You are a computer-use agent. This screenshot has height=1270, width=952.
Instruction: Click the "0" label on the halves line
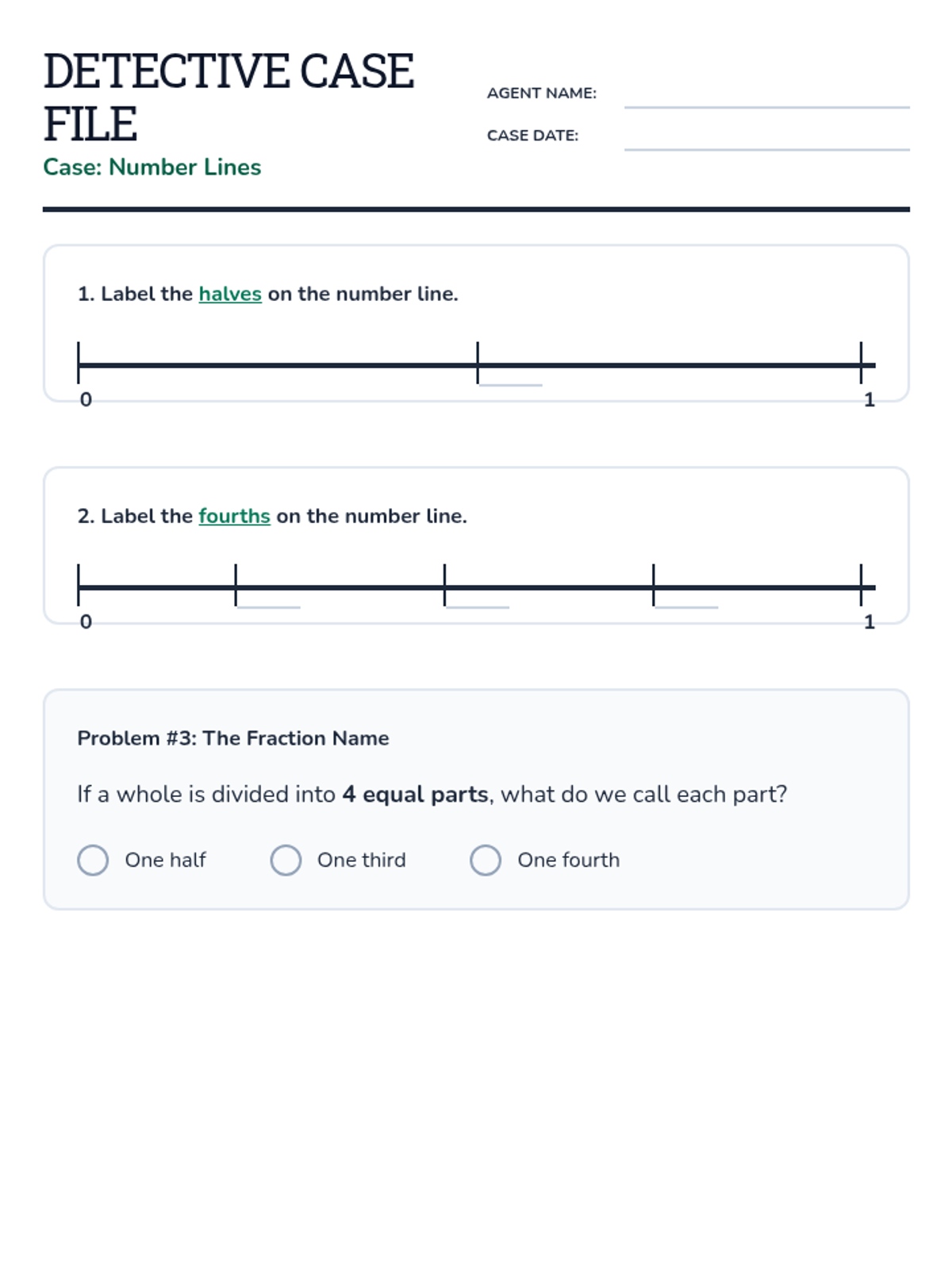[x=86, y=399]
